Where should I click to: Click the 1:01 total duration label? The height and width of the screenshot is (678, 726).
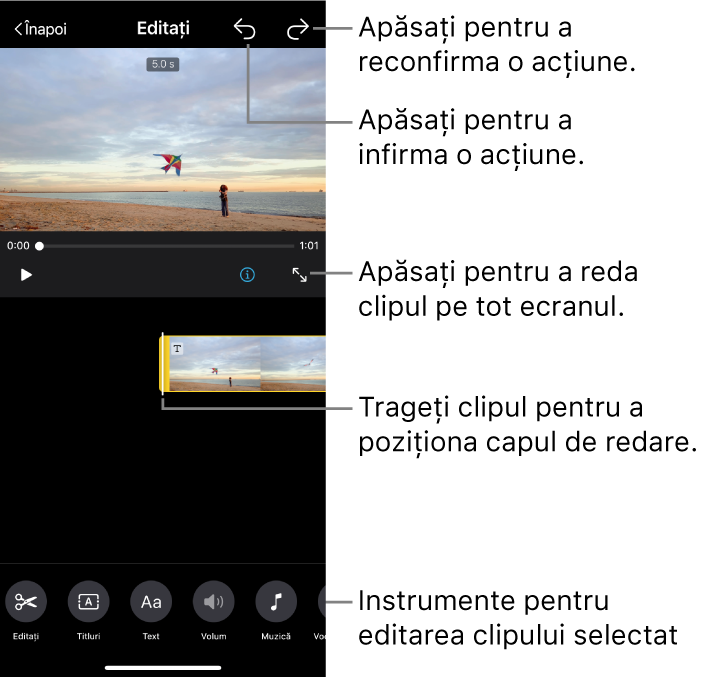[x=309, y=246]
